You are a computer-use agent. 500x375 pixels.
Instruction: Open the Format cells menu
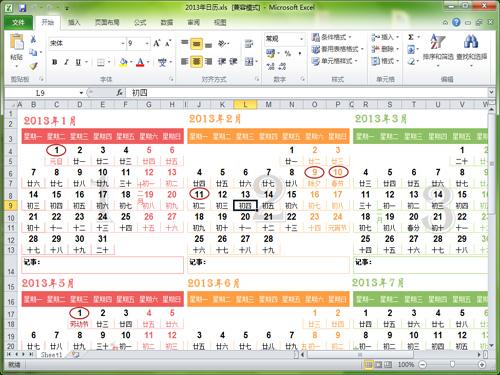(x=385, y=61)
